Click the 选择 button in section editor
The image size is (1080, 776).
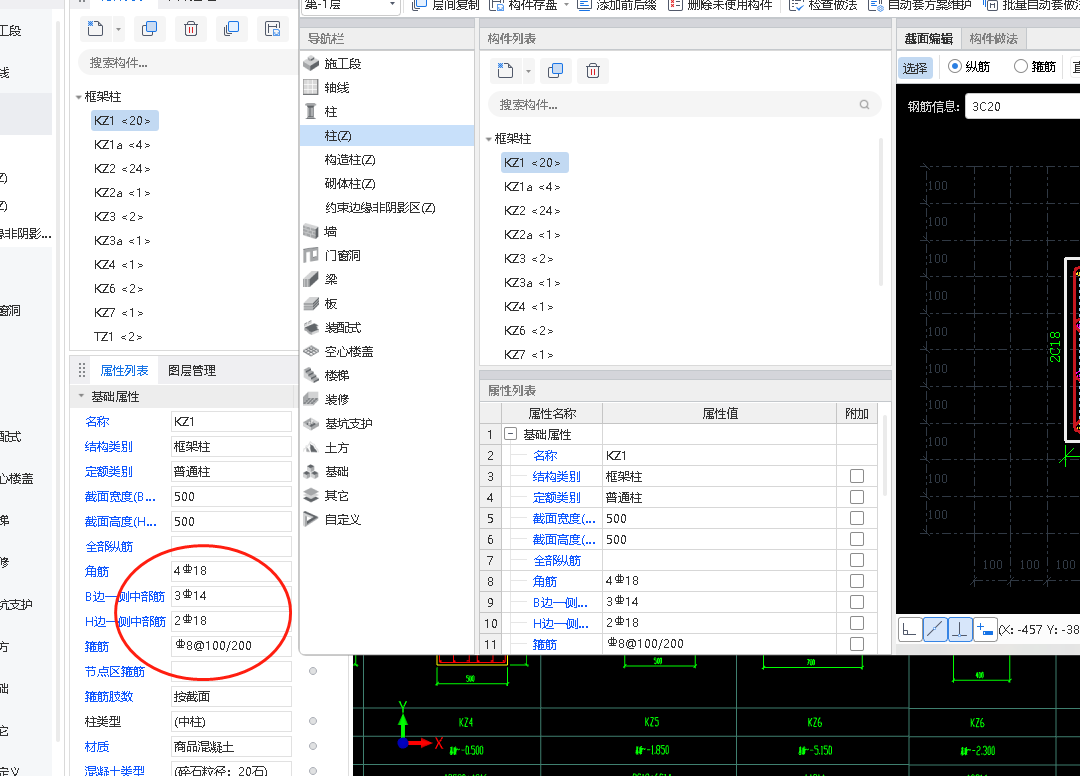coord(915,67)
